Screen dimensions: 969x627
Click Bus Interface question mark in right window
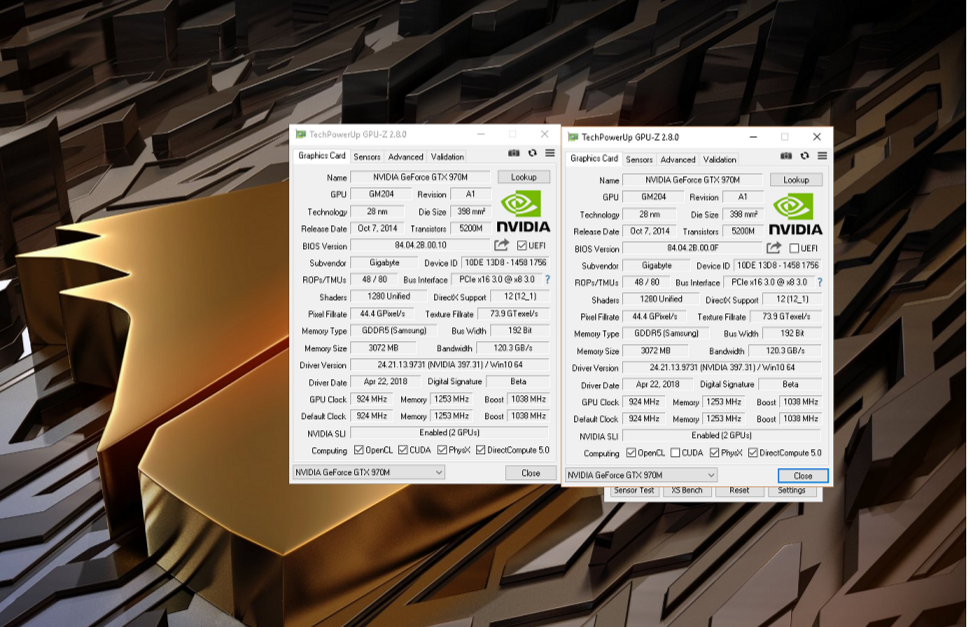tap(820, 282)
